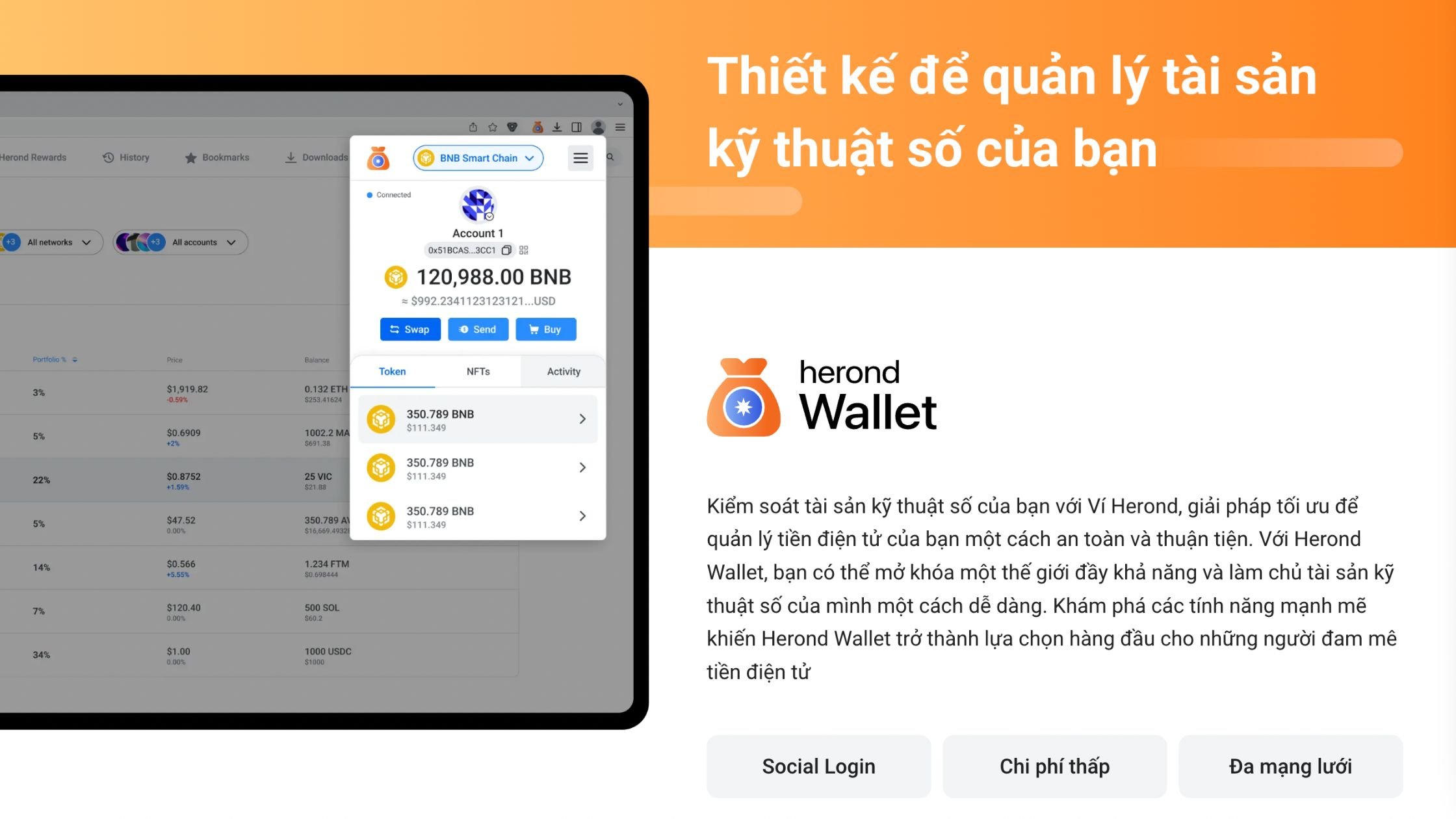This screenshot has width=1456, height=819.
Task: Expand the first 350.789 BNB token row
Action: 583,418
